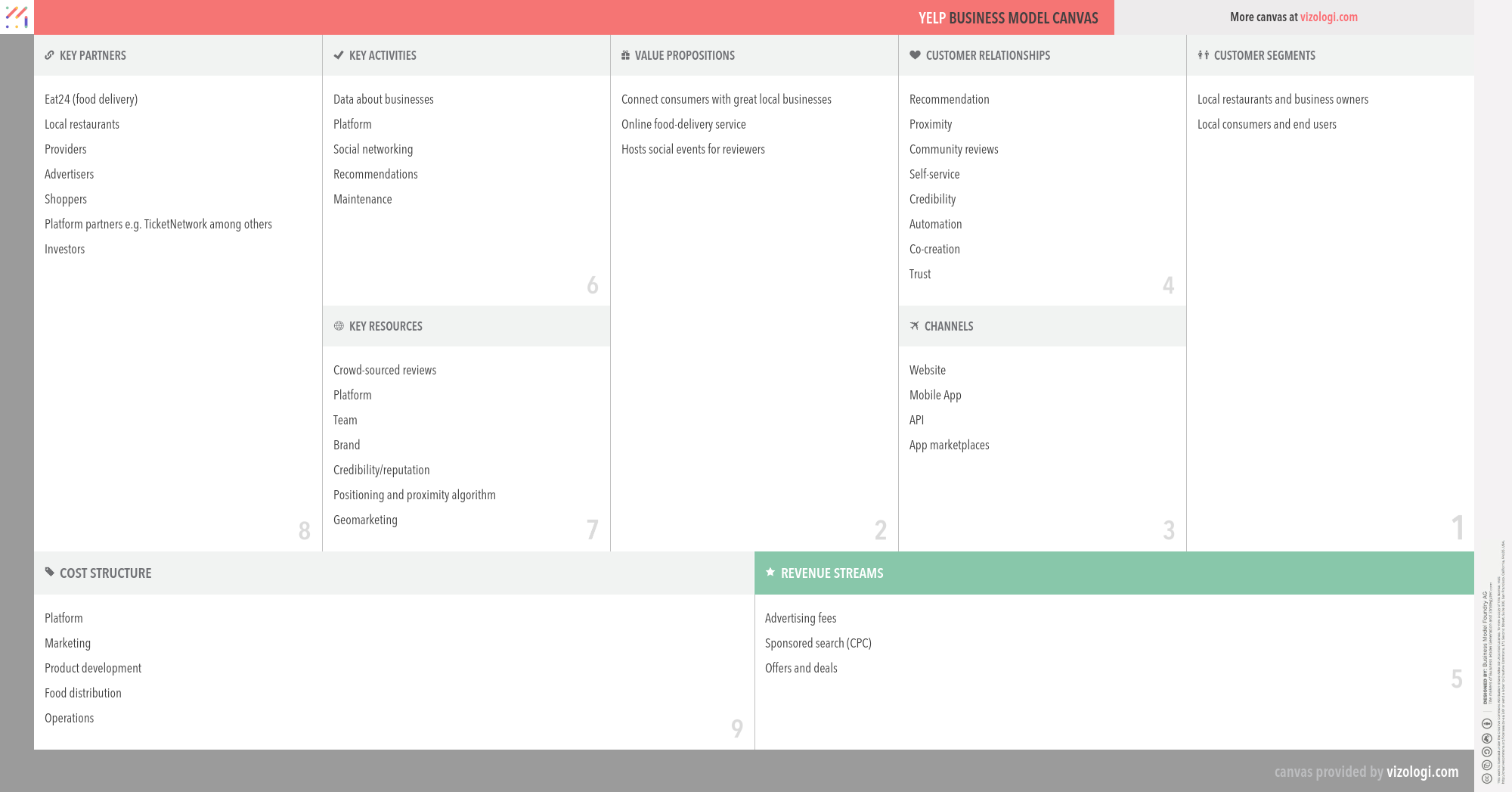Viewport: 1512px width, 792px height.
Task: Click 'Sponsored search (CPC)' revenue entry
Action: click(x=818, y=643)
